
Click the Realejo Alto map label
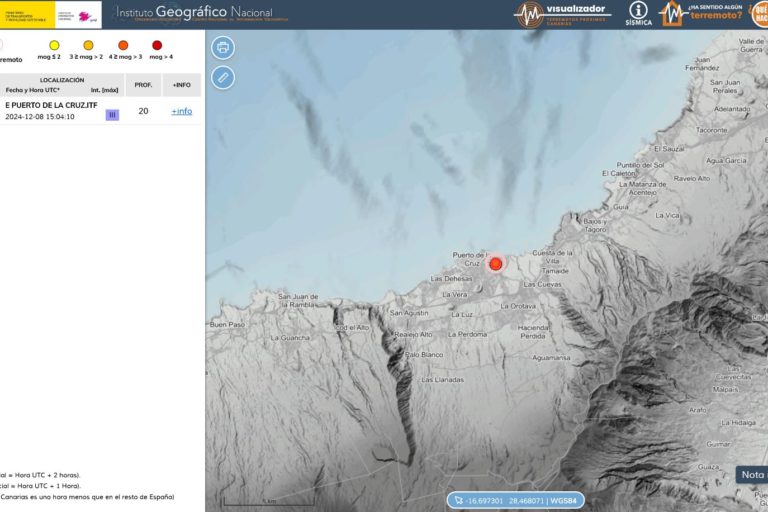pos(413,334)
